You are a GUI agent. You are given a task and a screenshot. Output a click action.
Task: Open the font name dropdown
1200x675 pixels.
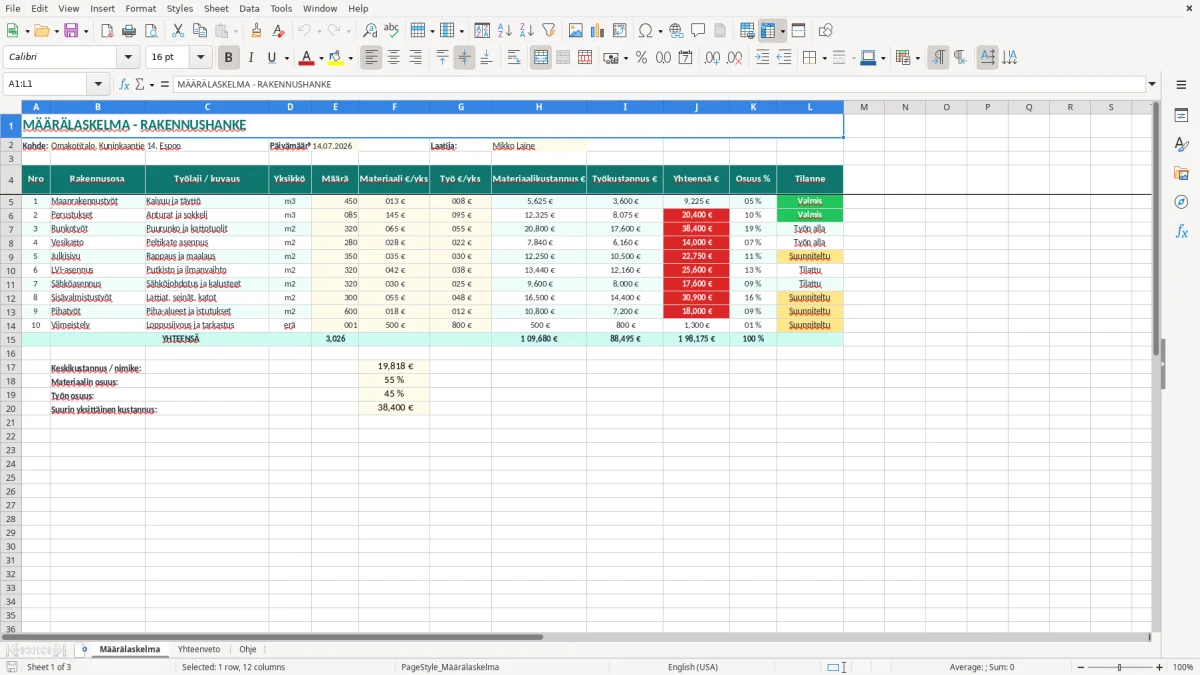(x=128, y=58)
